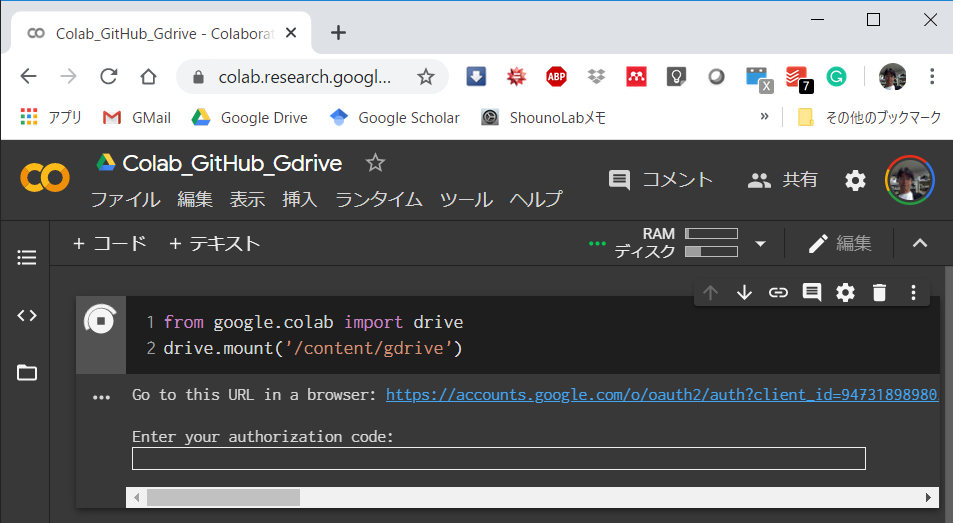Stop the running cell execution
The width and height of the screenshot is (953, 523).
[x=100, y=320]
